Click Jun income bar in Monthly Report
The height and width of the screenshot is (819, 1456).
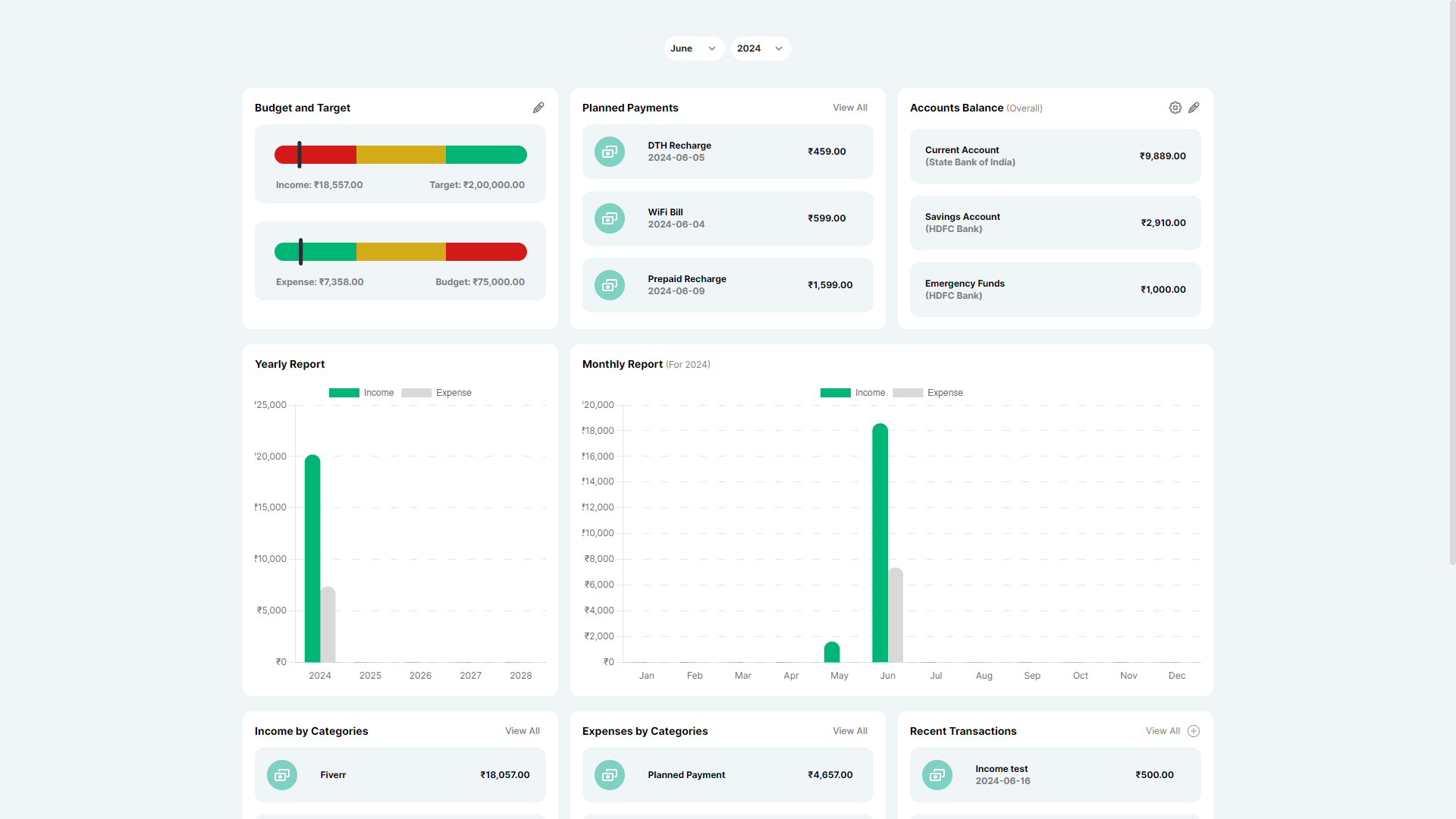click(880, 543)
